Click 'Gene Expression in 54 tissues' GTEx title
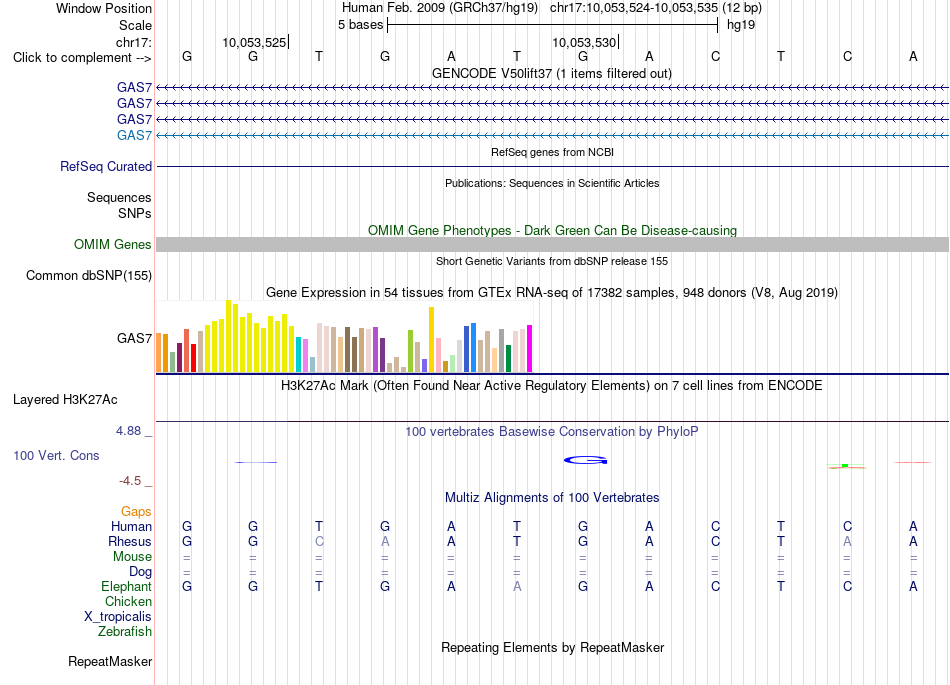950x685 pixels. point(552,293)
